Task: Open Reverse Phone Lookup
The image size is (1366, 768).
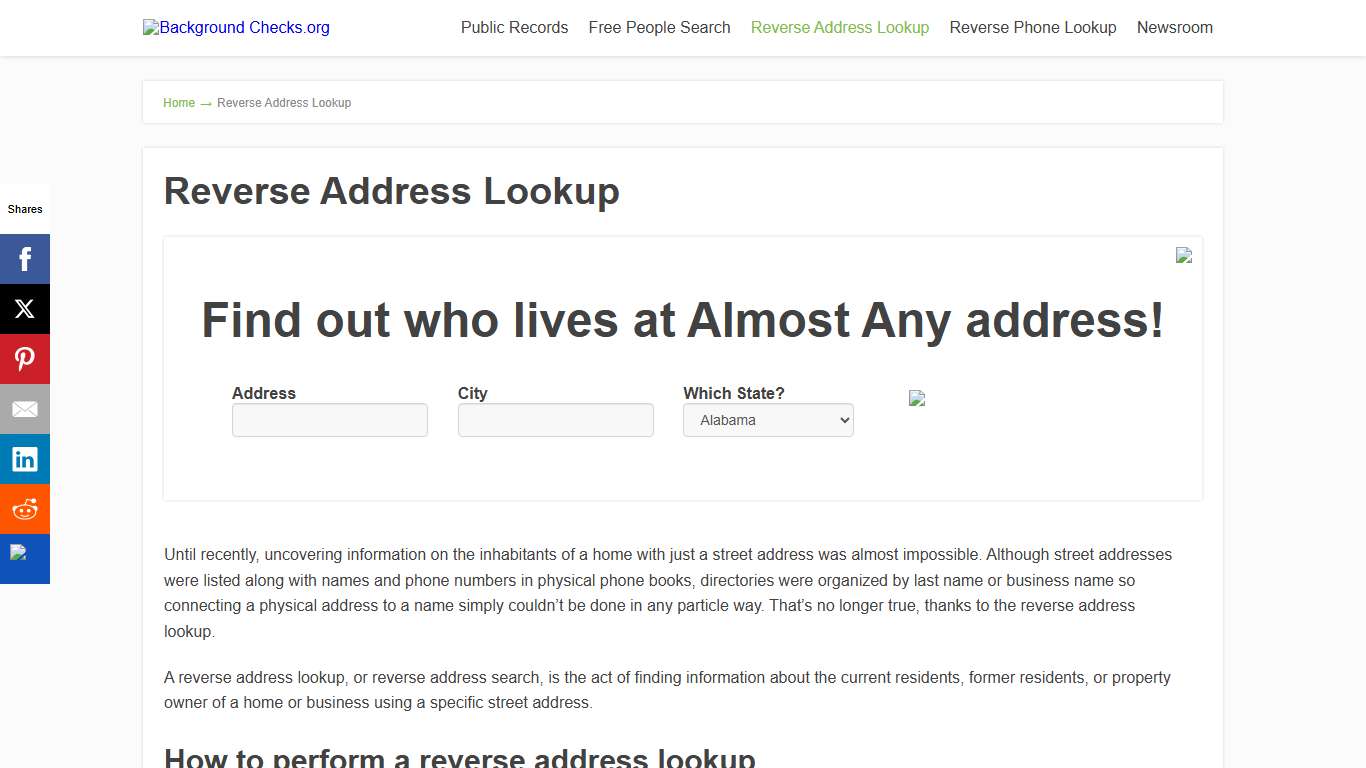Action: [1032, 27]
